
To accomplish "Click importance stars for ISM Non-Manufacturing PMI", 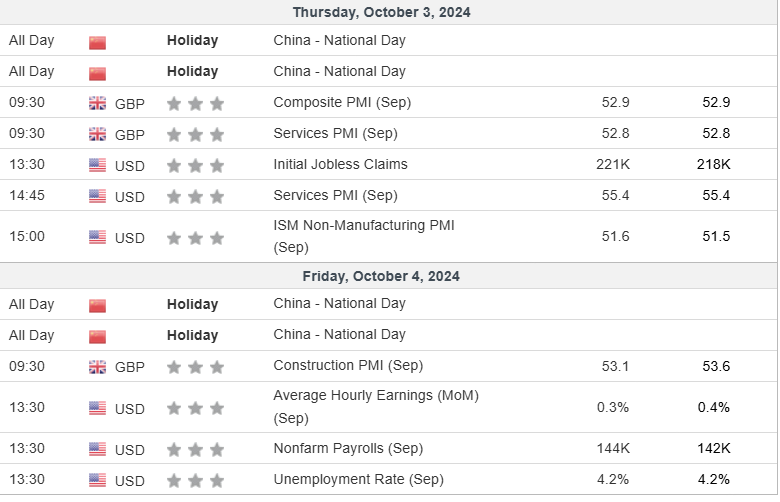I will (x=195, y=238).
